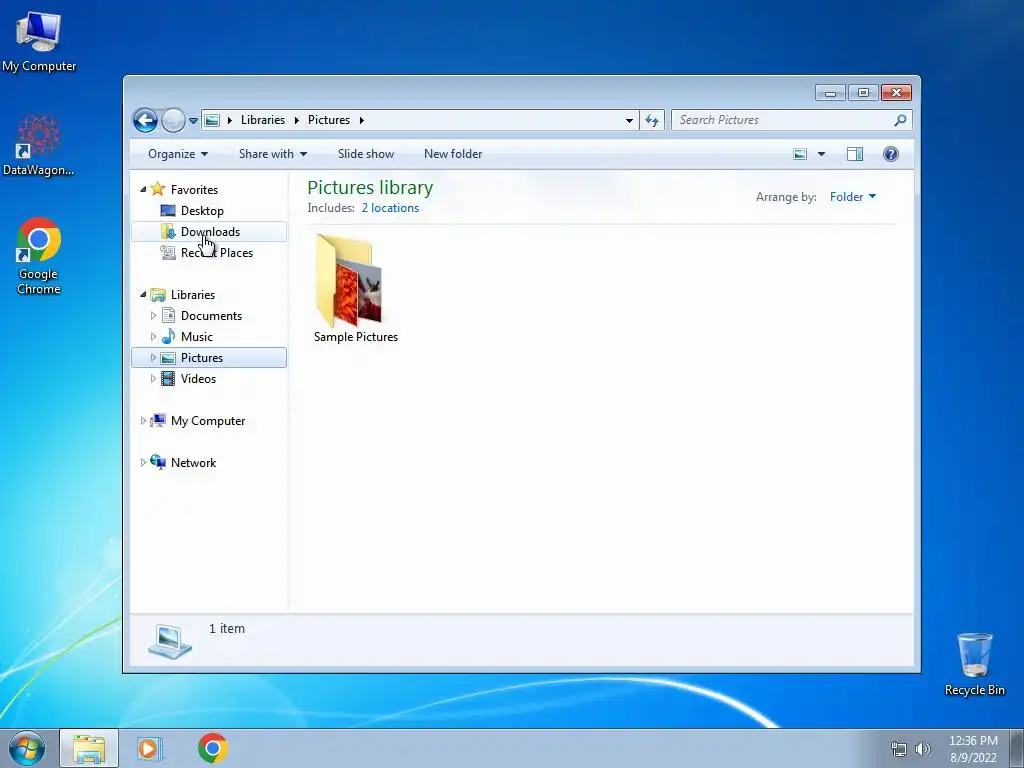Viewport: 1024px width, 768px height.
Task: Open the 2 locations link
Action: tap(390, 208)
